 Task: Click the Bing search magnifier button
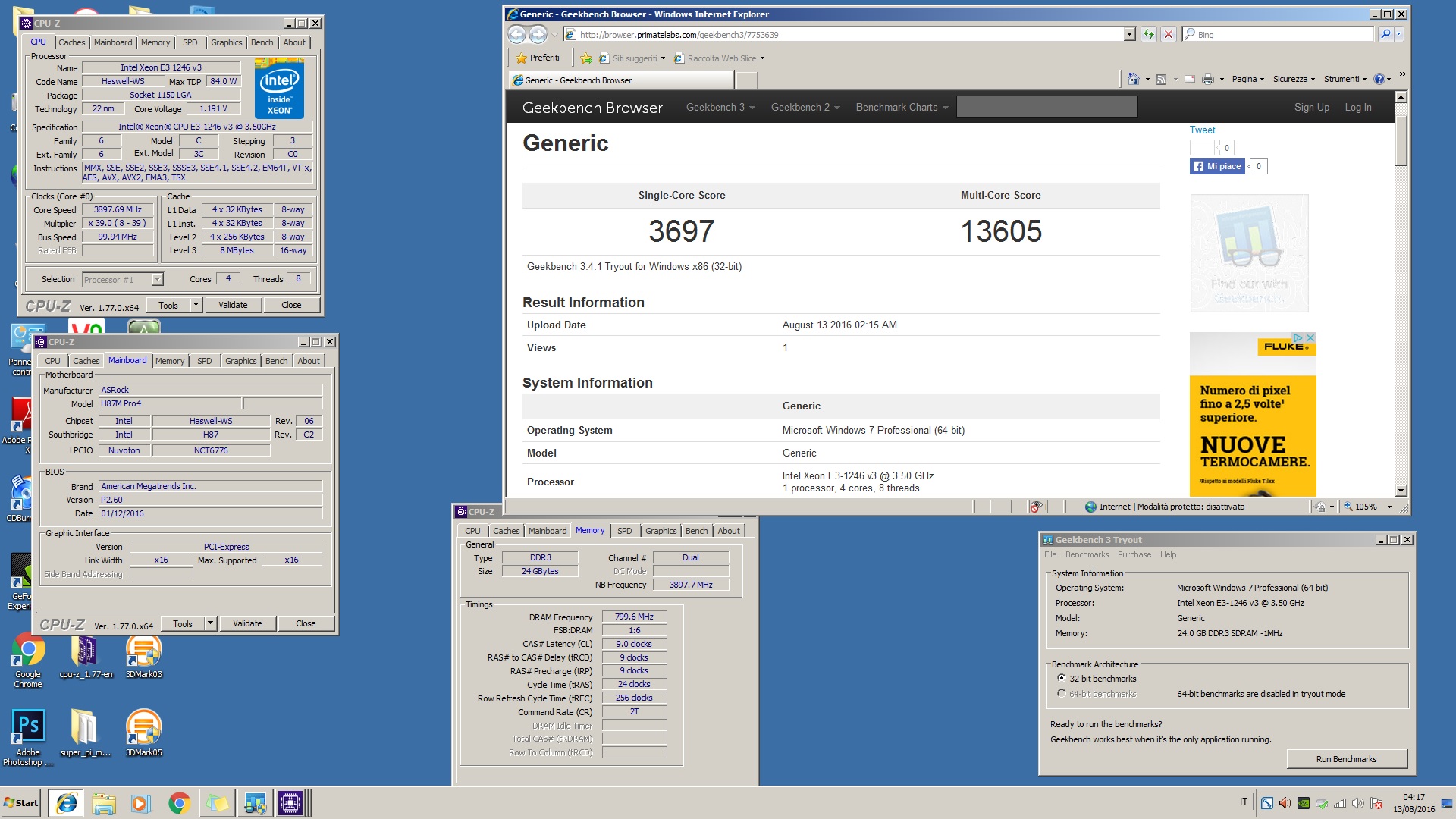click(1385, 34)
